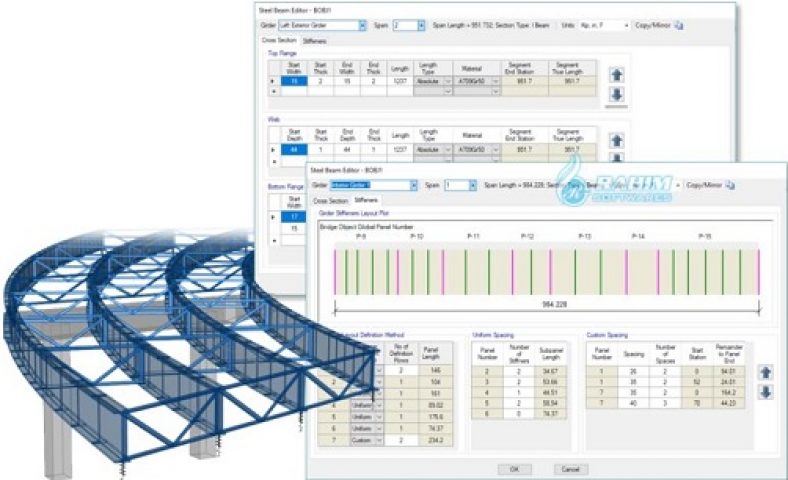The width and height of the screenshot is (788, 480).
Task: Open Top Flange Length Type Absolute dropdown
Action: coord(447,81)
